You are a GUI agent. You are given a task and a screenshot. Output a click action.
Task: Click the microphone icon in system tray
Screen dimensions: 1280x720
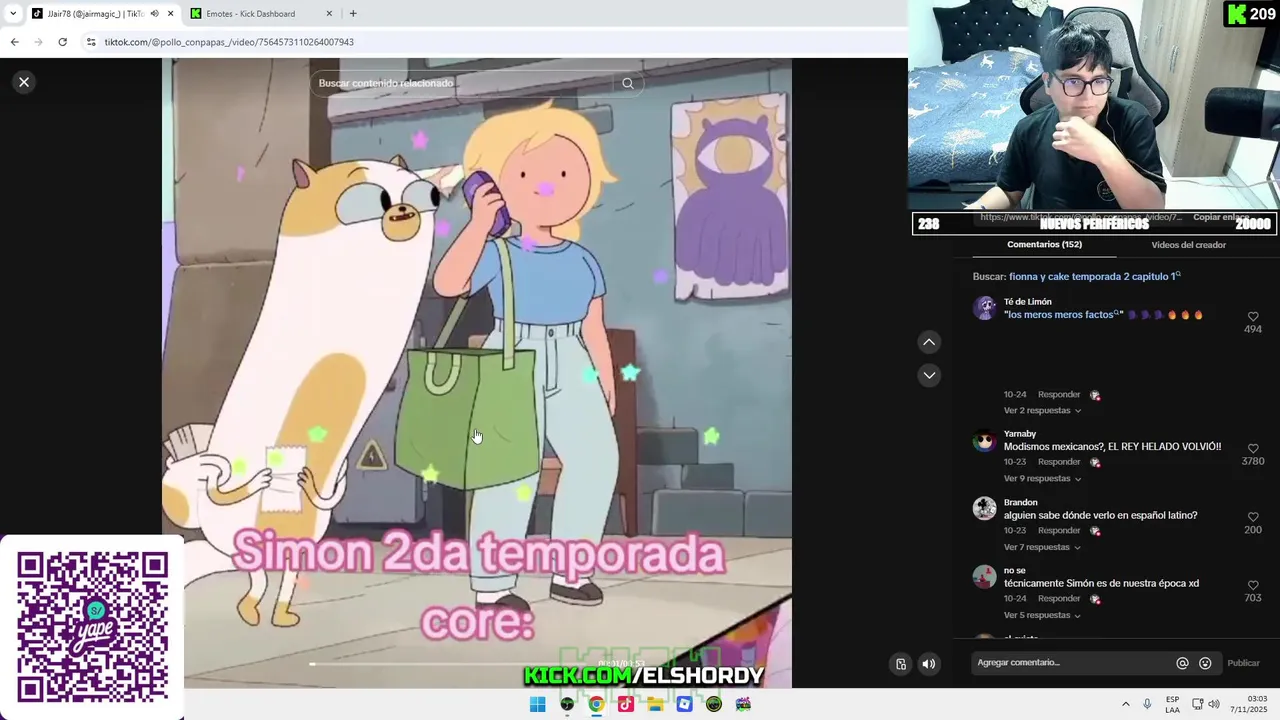coord(1147,704)
